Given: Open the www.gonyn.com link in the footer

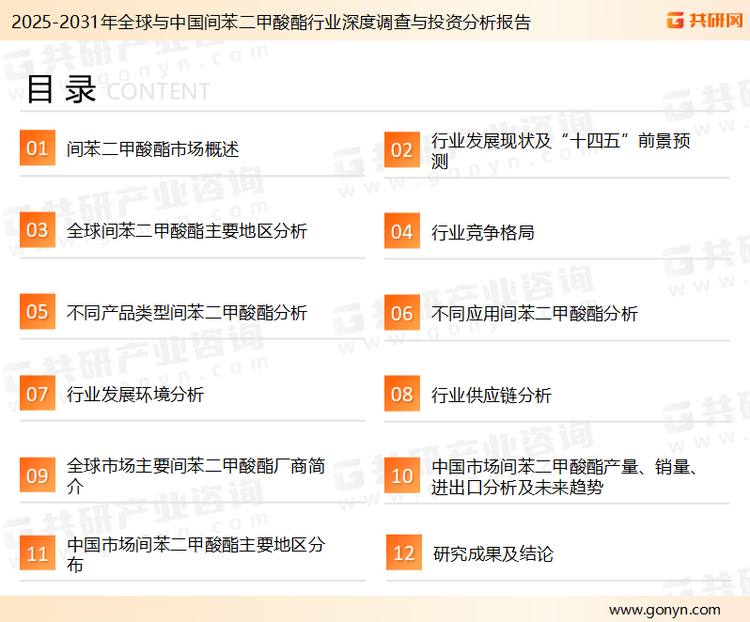Looking at the screenshot, I should click(664, 610).
